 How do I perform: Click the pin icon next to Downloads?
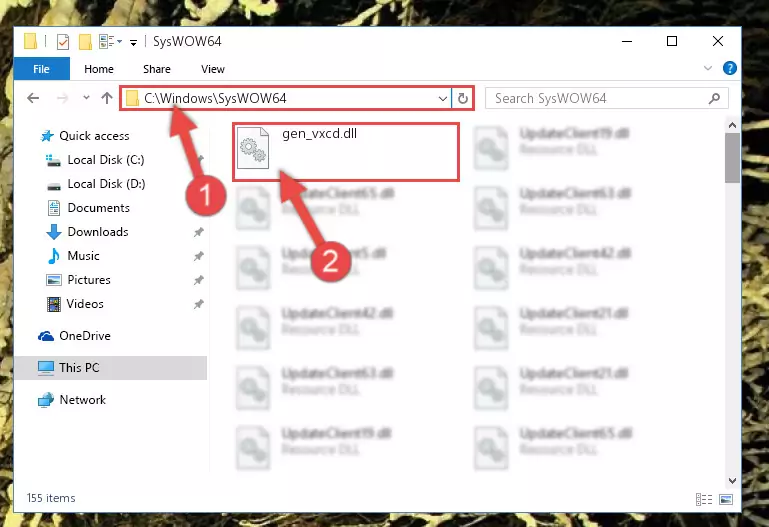coord(199,232)
